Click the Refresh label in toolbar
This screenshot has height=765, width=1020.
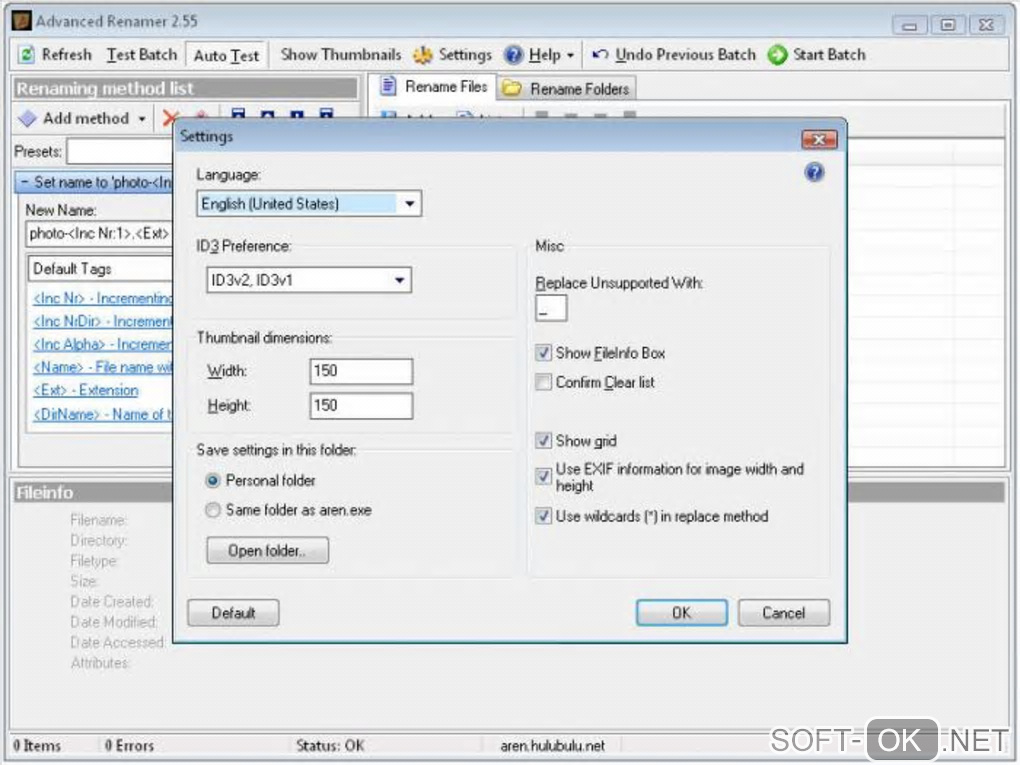66,55
